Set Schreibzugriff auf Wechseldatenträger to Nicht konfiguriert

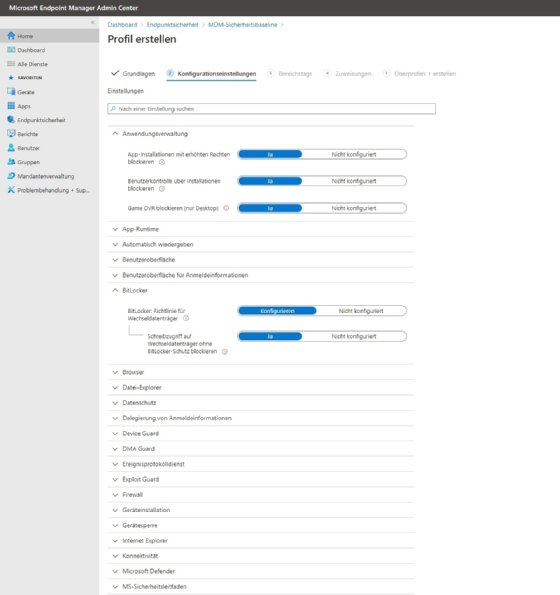(x=354, y=336)
